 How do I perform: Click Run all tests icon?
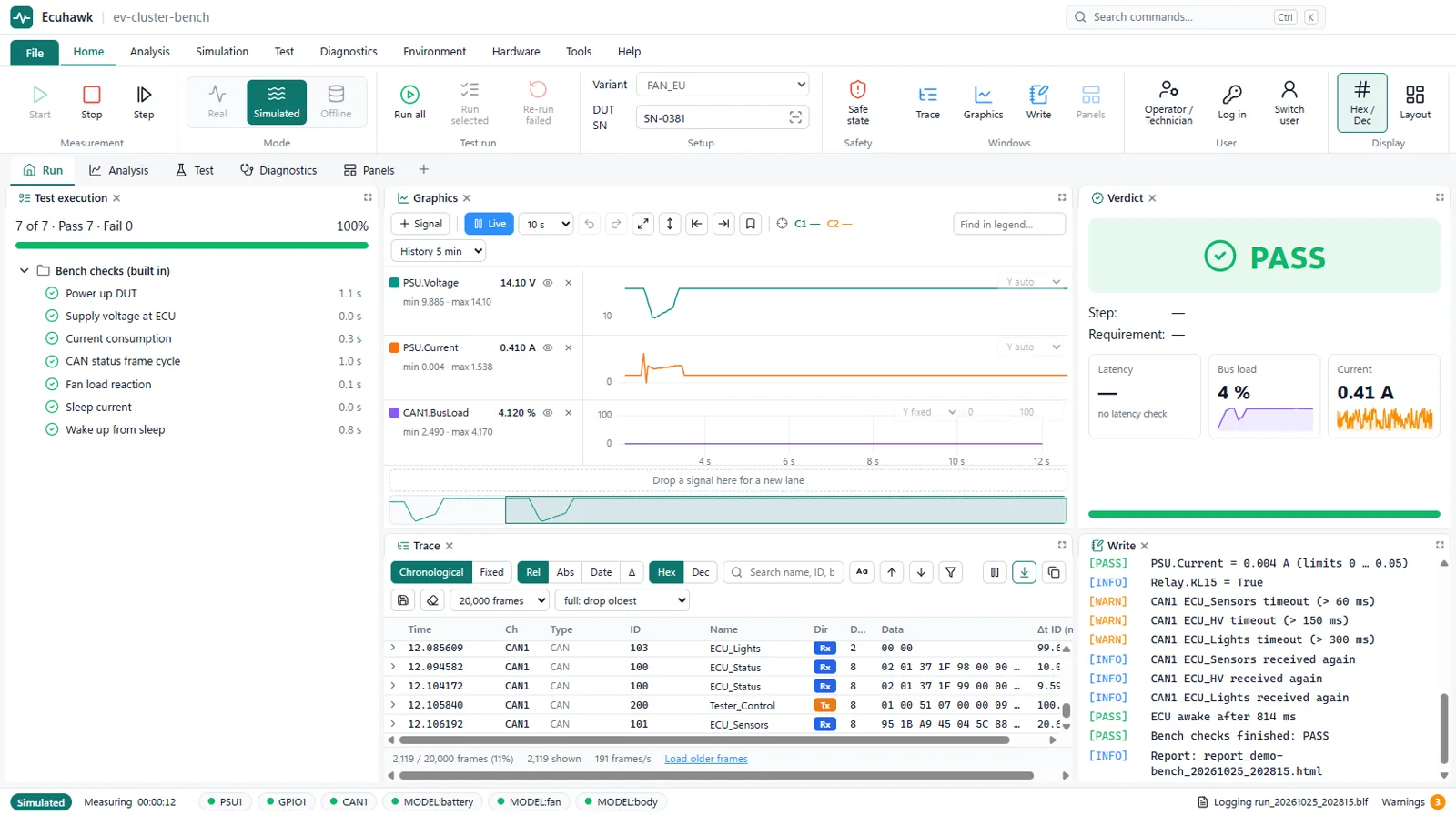(x=409, y=95)
